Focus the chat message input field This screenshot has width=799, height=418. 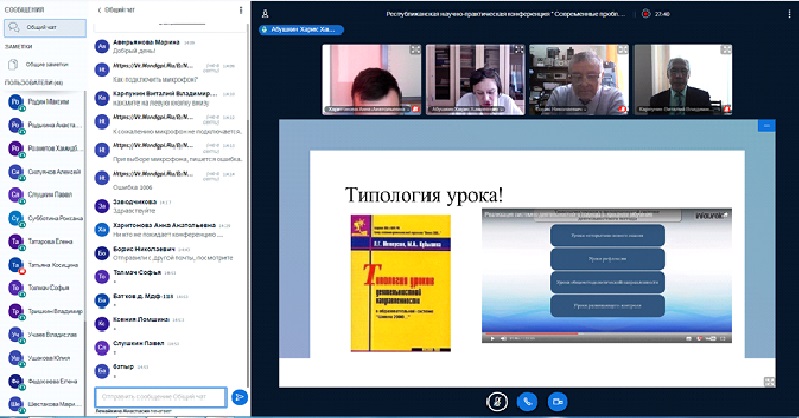[x=160, y=397]
